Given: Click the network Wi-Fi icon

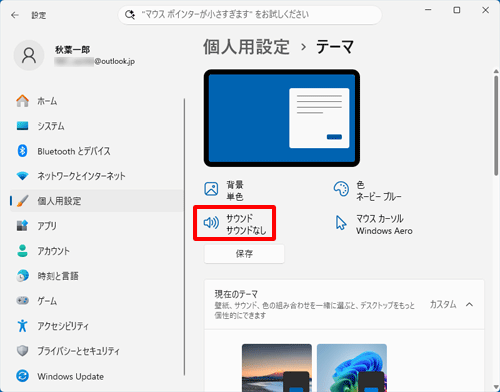Looking at the screenshot, I should [22, 176].
